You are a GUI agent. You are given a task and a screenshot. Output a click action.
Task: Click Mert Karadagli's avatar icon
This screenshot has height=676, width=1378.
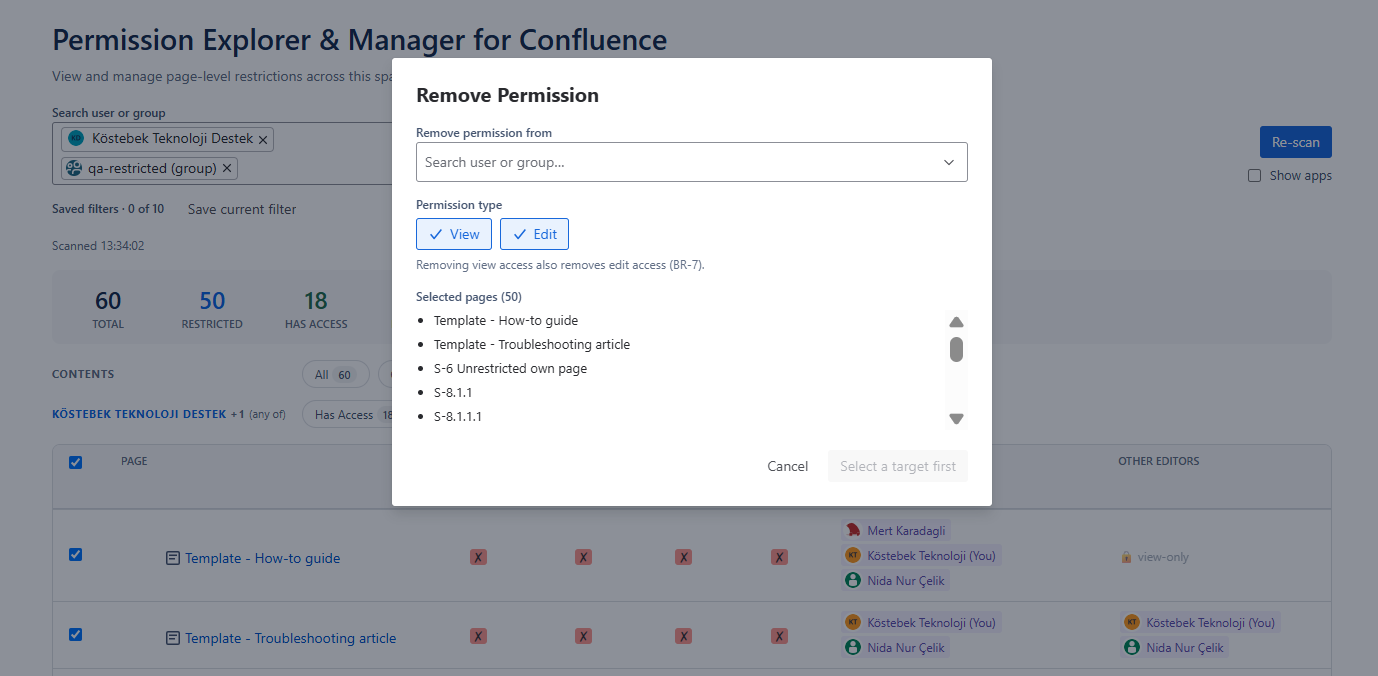(853, 531)
